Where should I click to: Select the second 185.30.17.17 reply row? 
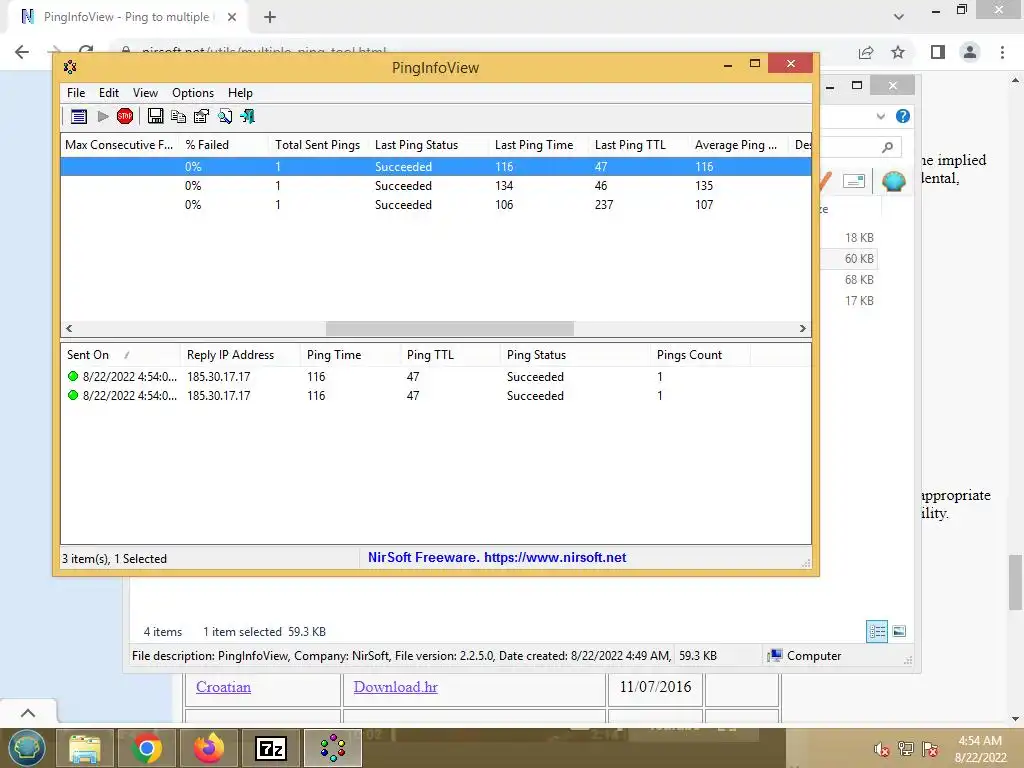[x=436, y=395]
